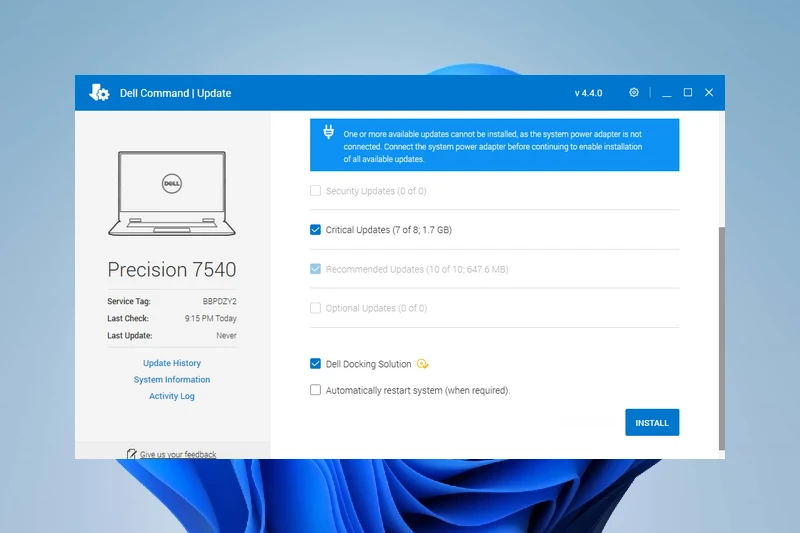Uncheck the Dell Docking Solution checkbox
The width and height of the screenshot is (800, 533).
click(x=316, y=365)
